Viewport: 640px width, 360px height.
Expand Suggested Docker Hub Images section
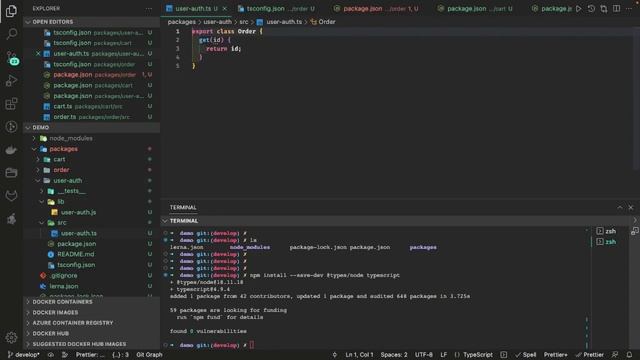pos(91,344)
